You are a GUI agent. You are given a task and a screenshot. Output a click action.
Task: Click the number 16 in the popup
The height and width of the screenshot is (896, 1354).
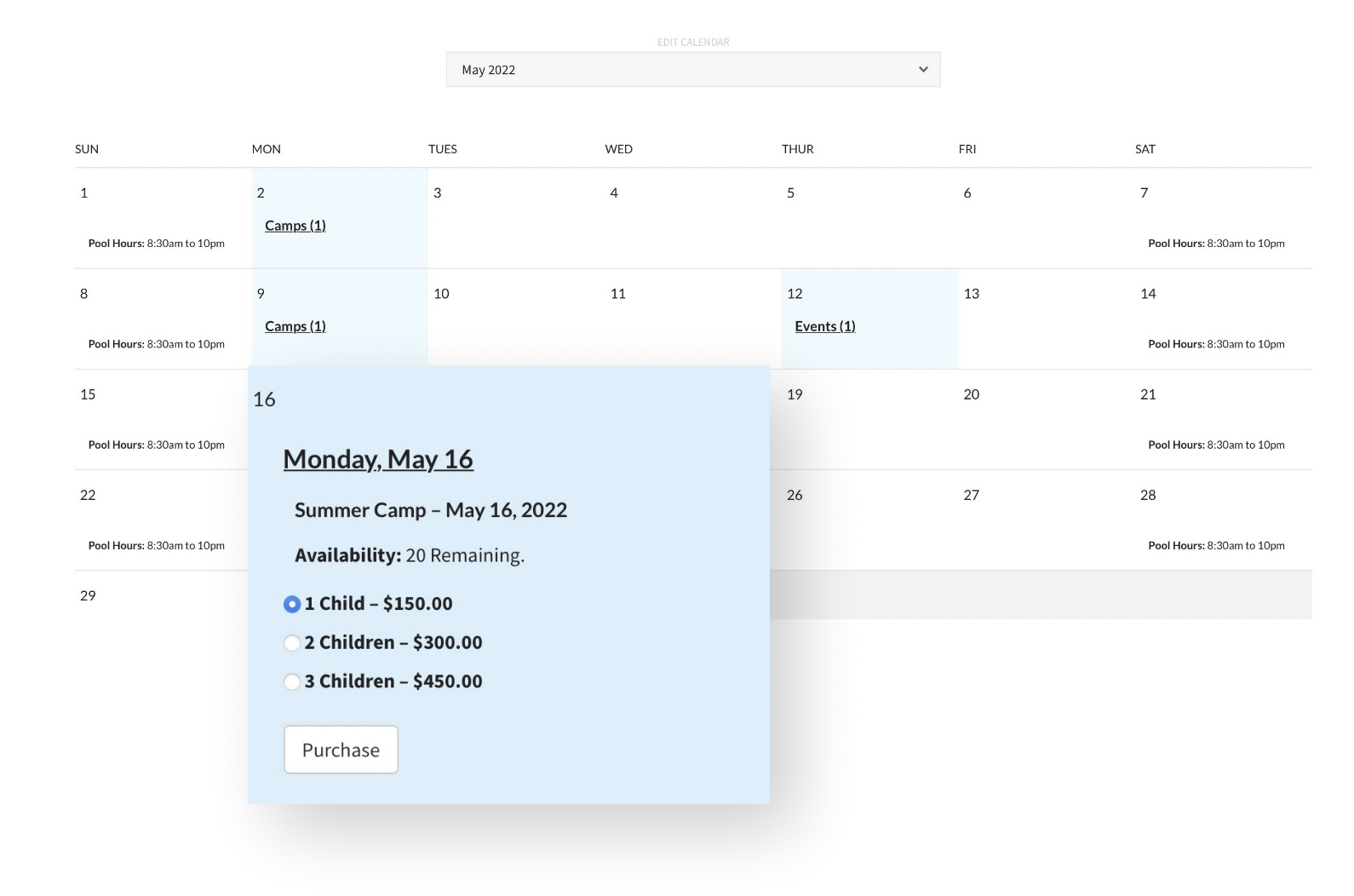(x=264, y=399)
